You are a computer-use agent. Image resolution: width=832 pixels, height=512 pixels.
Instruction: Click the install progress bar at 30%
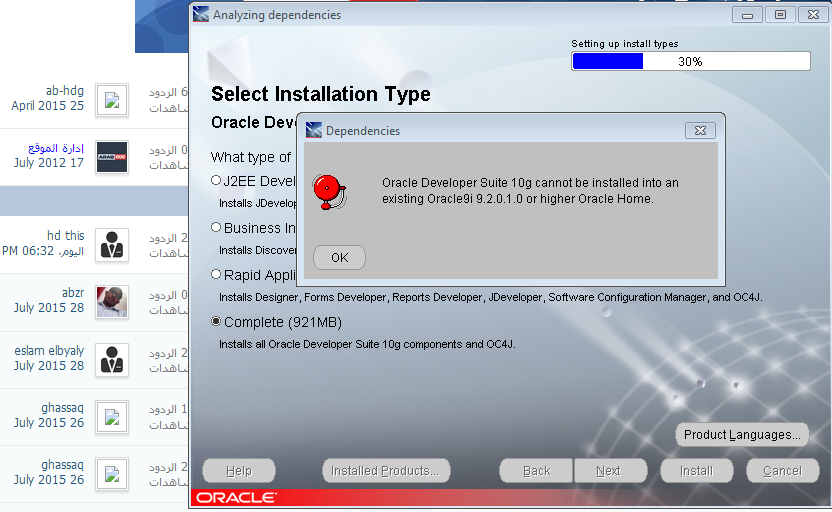tap(690, 61)
